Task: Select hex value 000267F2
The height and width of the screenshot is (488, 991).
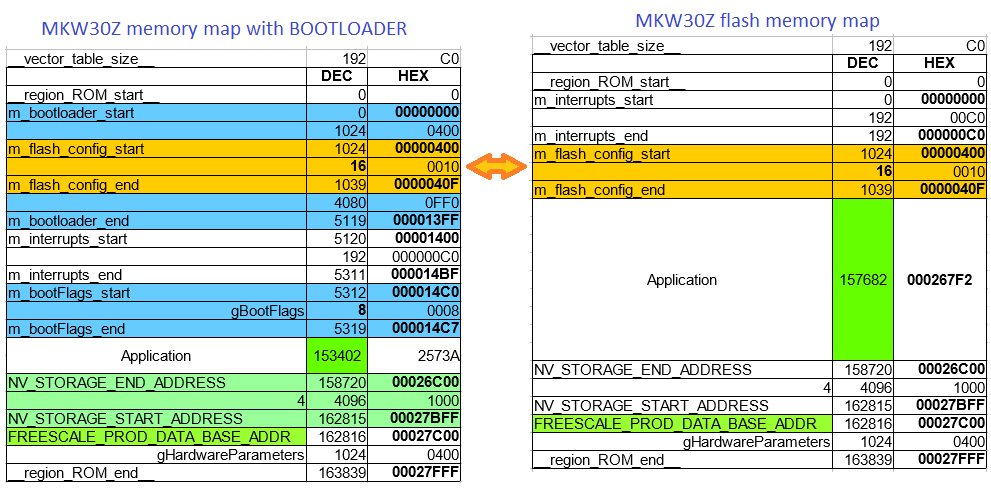Action: pos(940,279)
